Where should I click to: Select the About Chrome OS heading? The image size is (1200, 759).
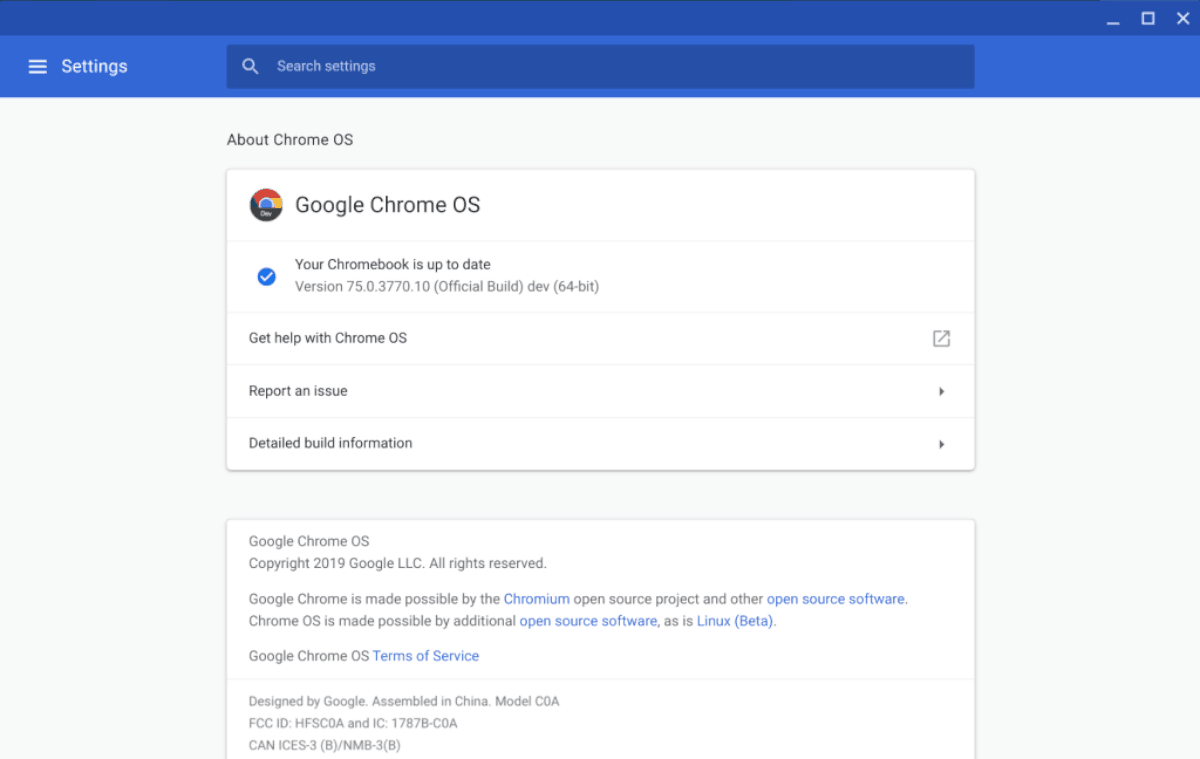pos(290,139)
